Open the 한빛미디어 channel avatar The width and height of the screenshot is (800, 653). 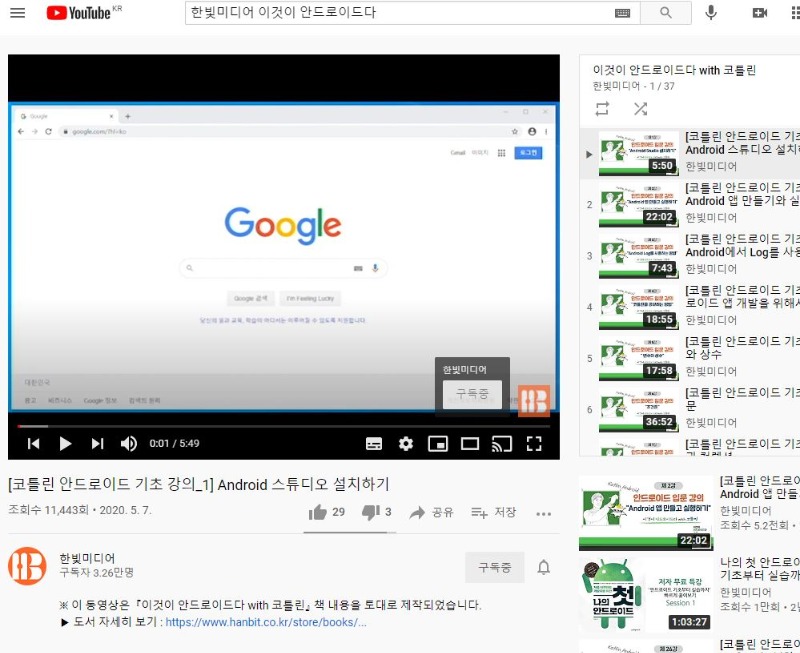click(x=27, y=566)
